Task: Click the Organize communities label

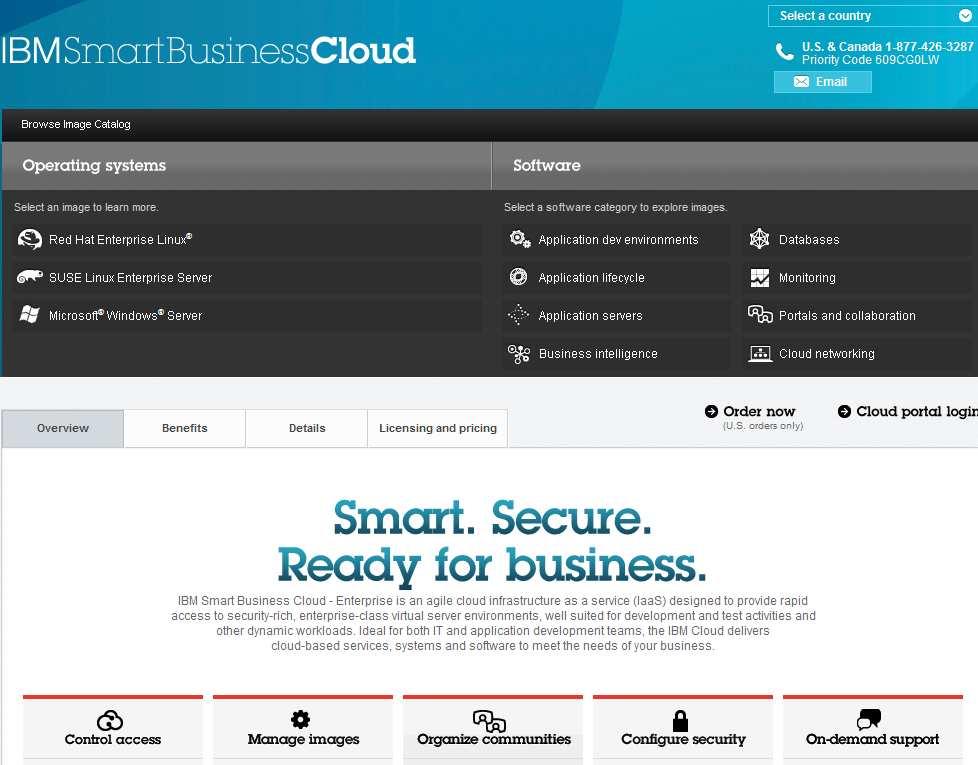Action: pos(494,739)
